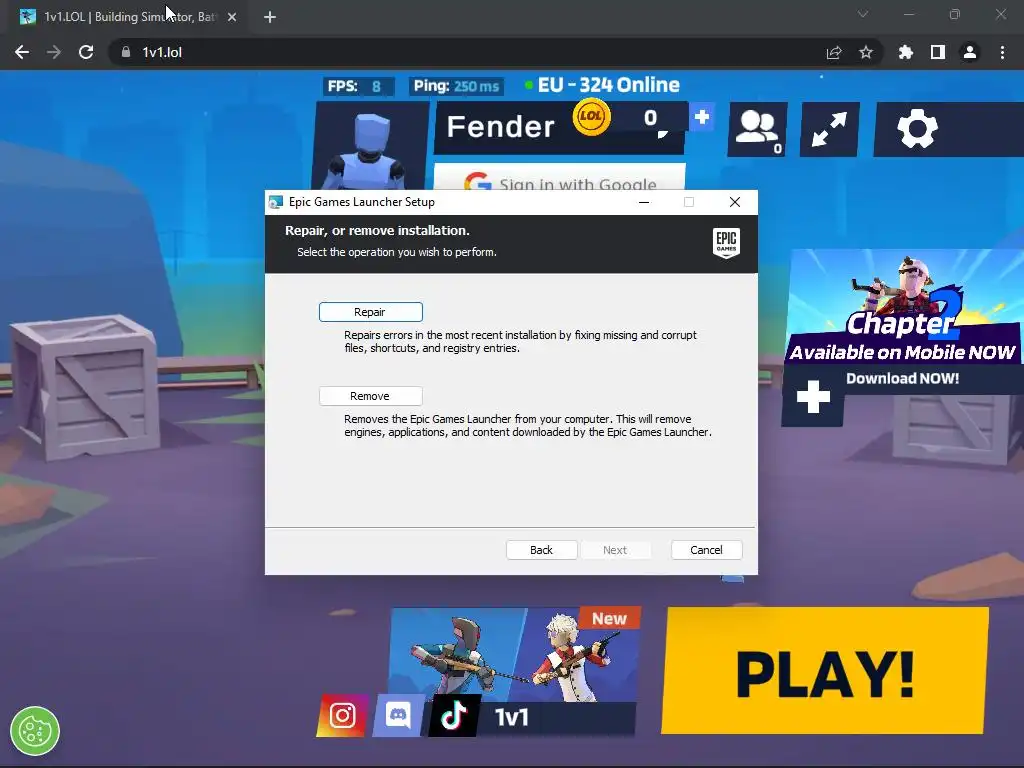Click the EU - 324 Online server indicator
The width and height of the screenshot is (1024, 768).
[x=602, y=85]
